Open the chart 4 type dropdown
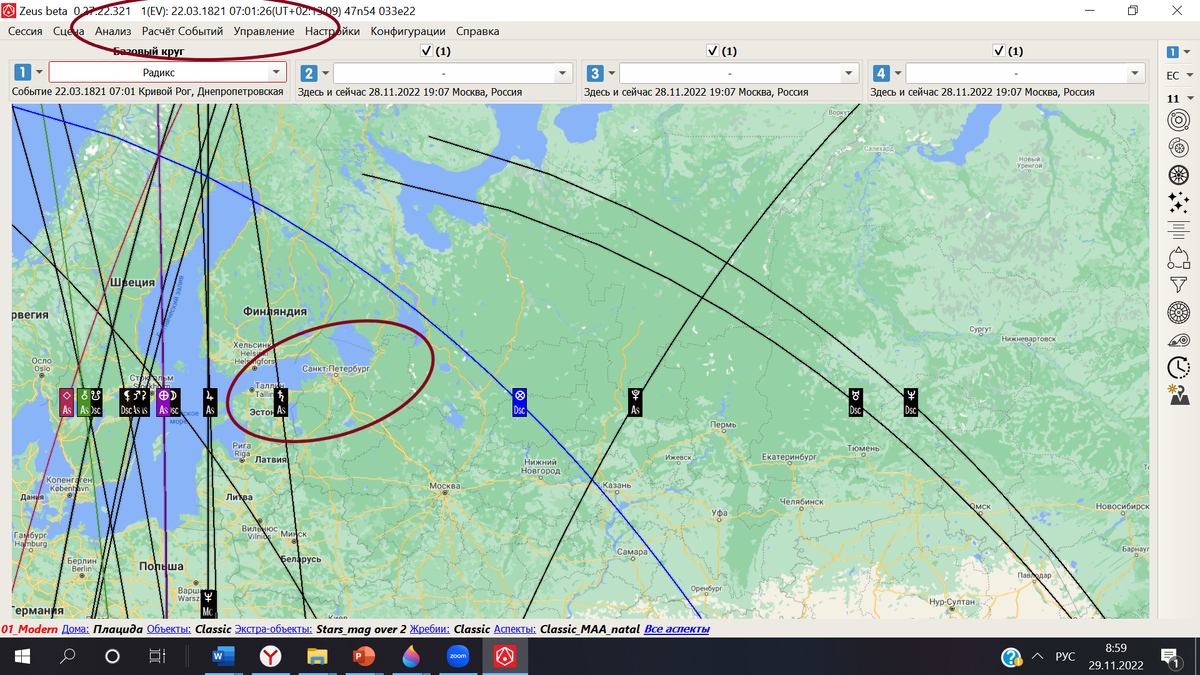 pyautogui.click(x=1025, y=73)
